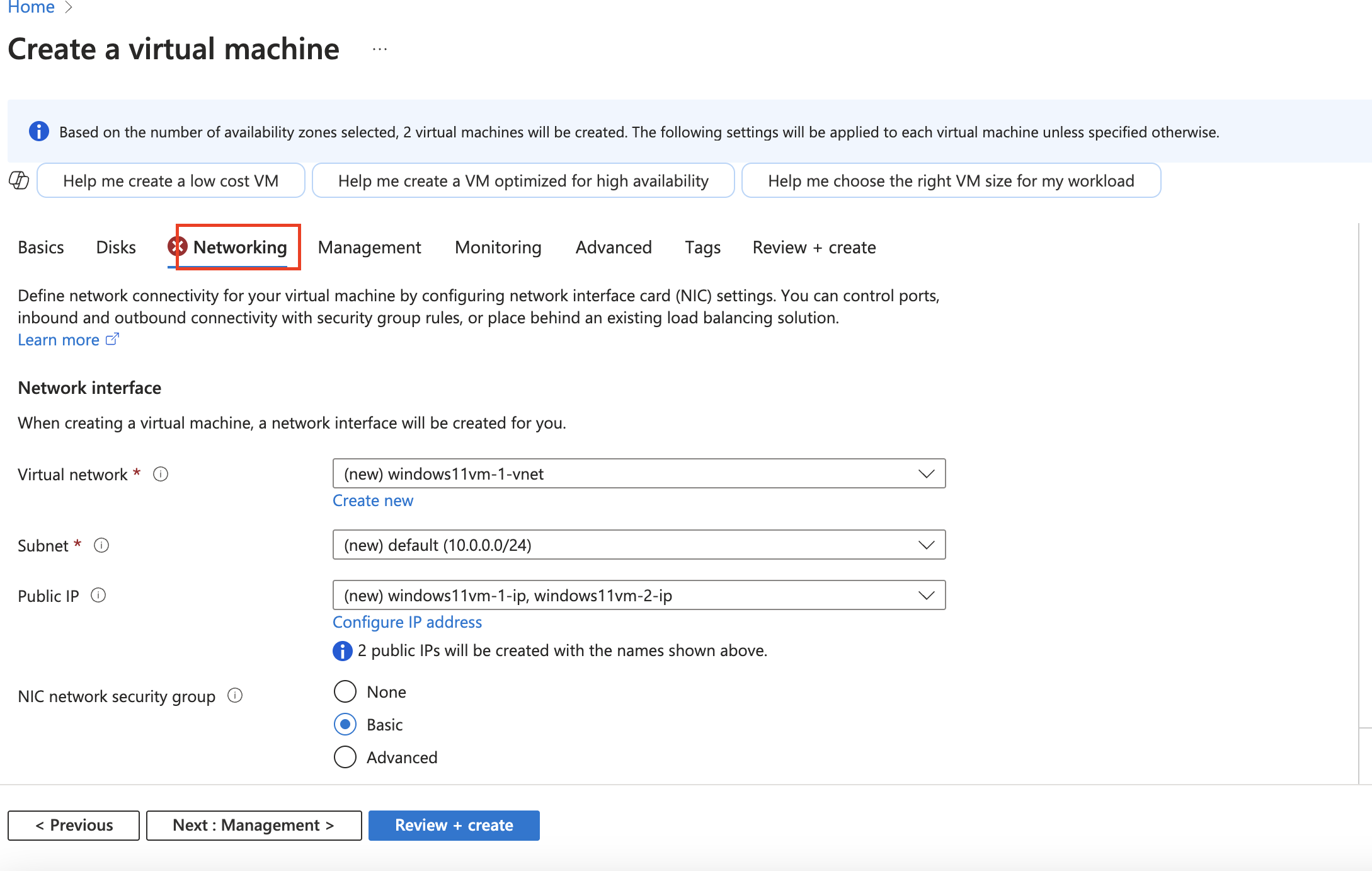Switch to the Basics tab
This screenshot has width=1372, height=871.
41,247
